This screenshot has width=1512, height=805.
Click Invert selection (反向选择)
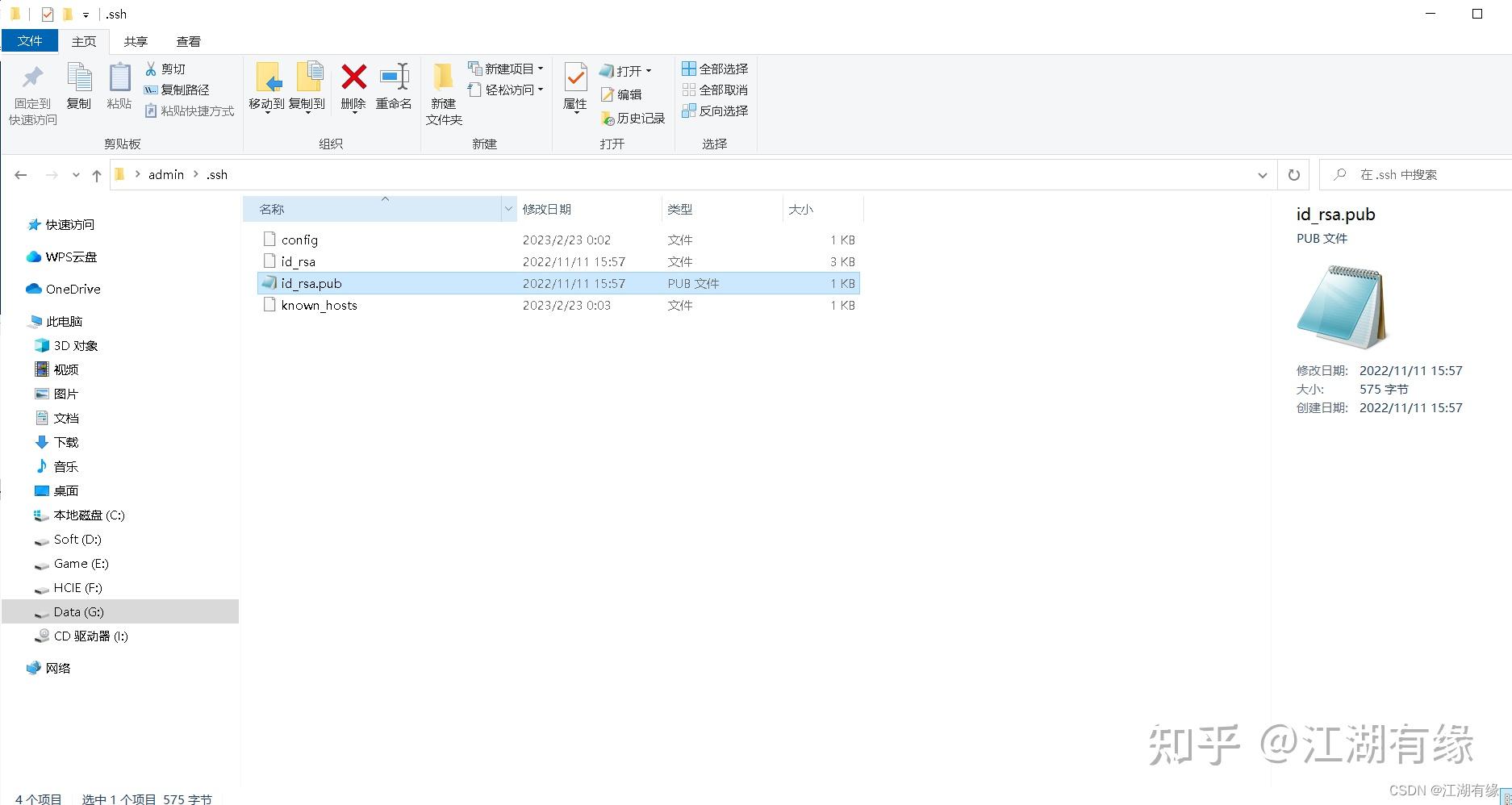715,111
